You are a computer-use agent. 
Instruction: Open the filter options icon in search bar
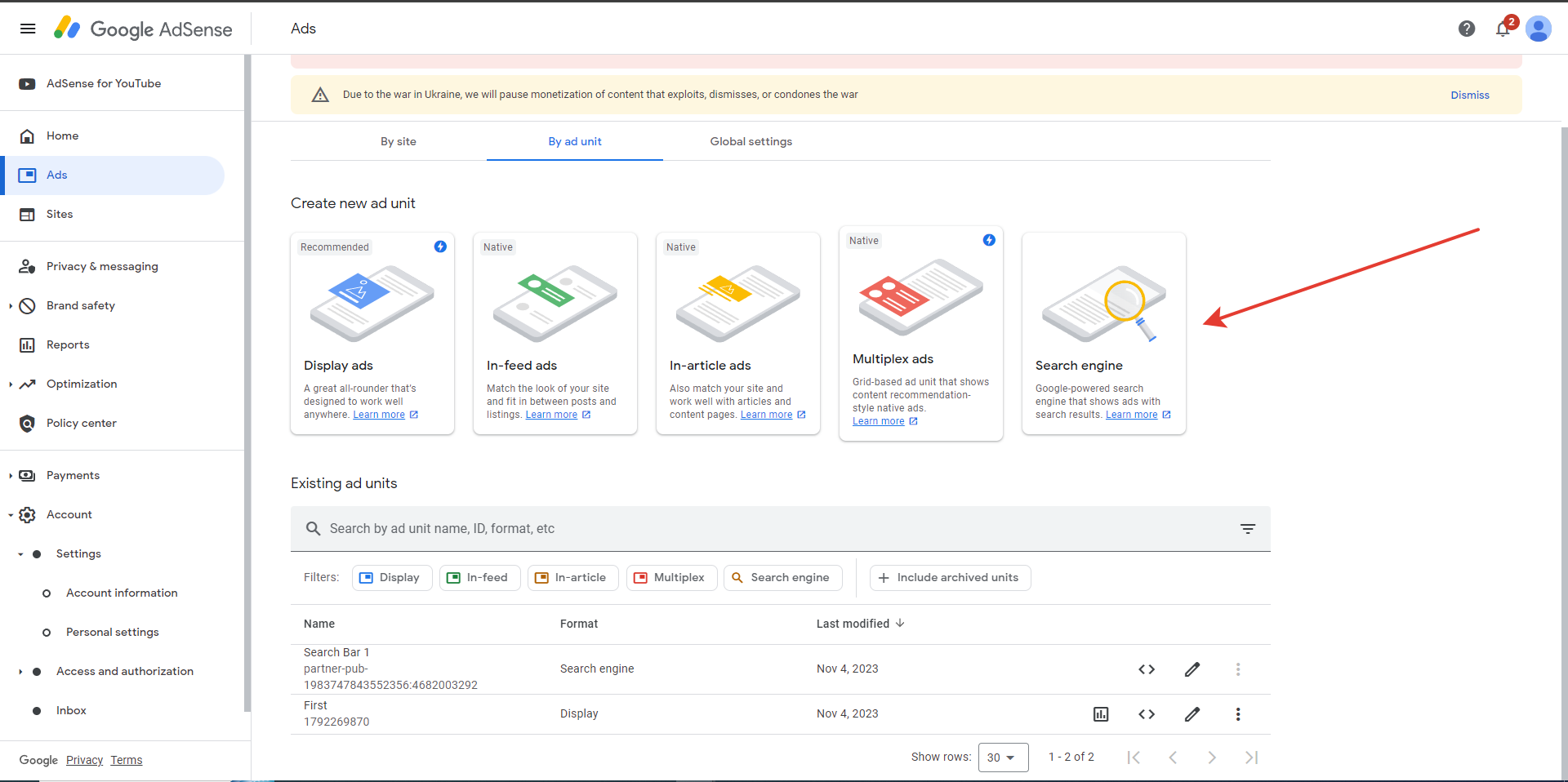click(1248, 529)
